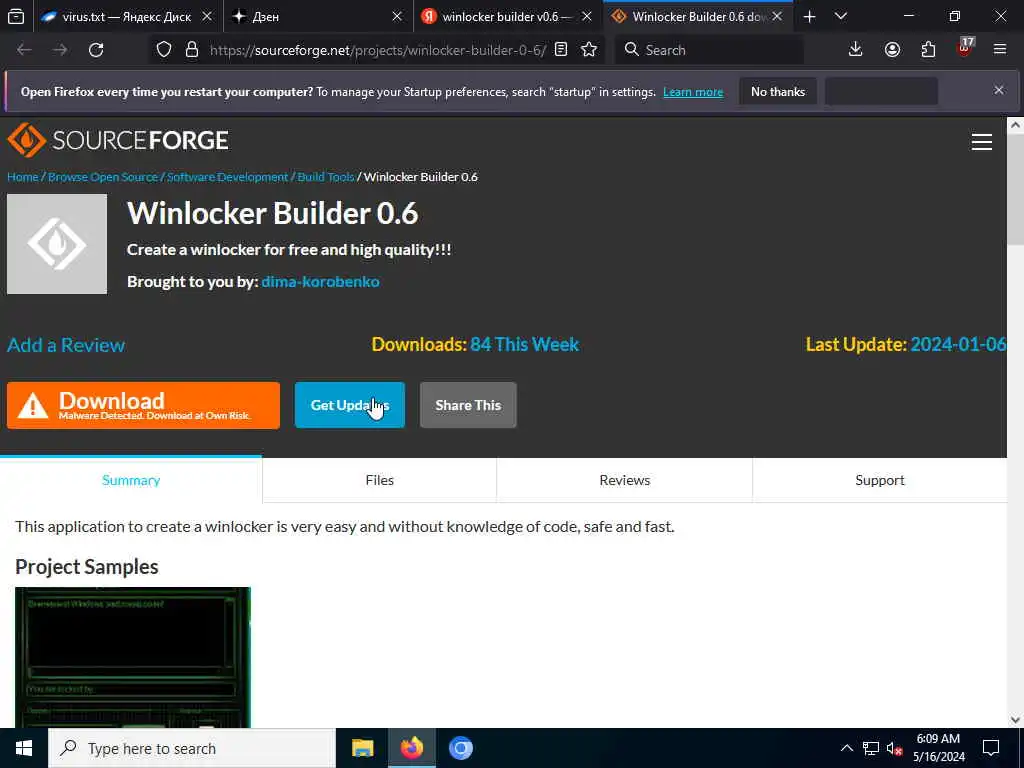Open the notification center icon
Image resolution: width=1024 pixels, height=768 pixels.
[x=991, y=748]
